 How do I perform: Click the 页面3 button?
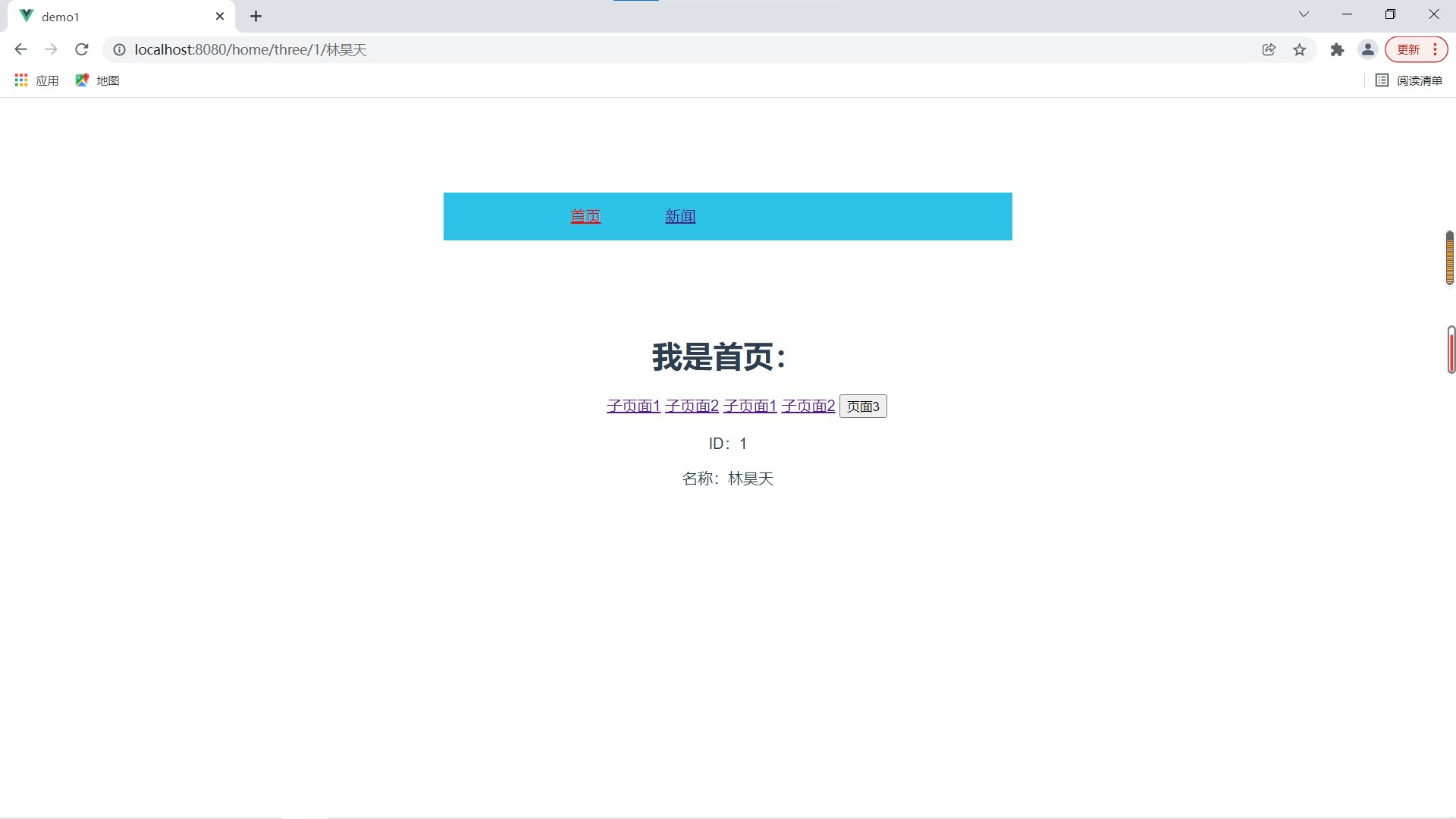(x=863, y=406)
